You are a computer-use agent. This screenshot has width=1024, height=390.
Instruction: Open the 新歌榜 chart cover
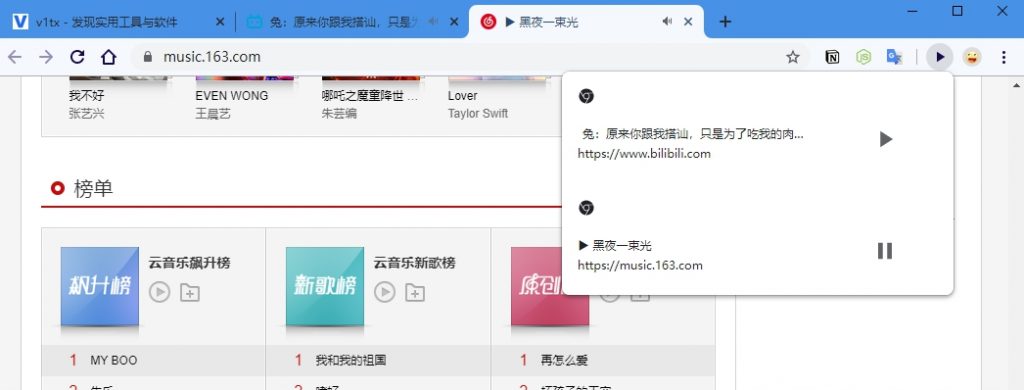pyautogui.click(x=325, y=286)
